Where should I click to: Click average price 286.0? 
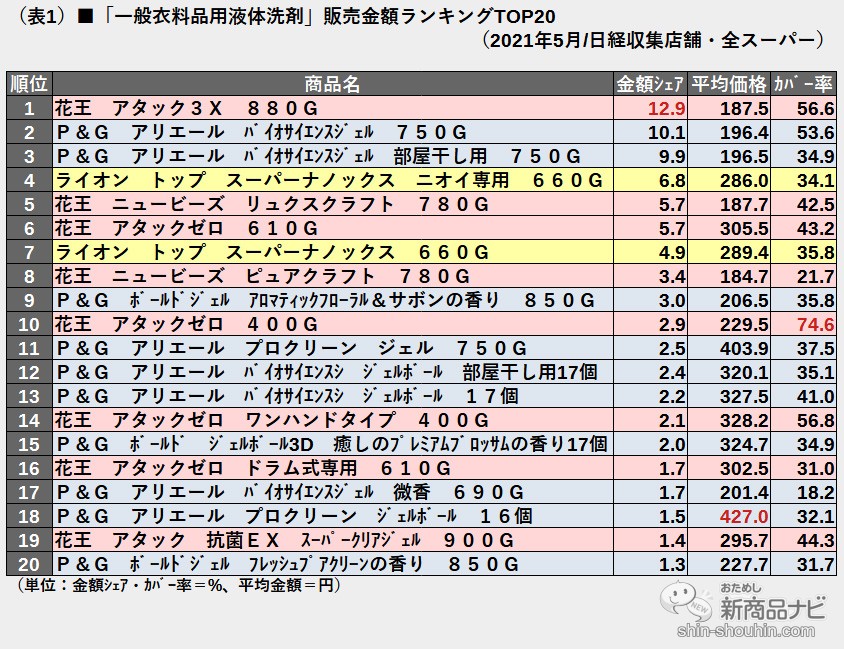pyautogui.click(x=744, y=181)
